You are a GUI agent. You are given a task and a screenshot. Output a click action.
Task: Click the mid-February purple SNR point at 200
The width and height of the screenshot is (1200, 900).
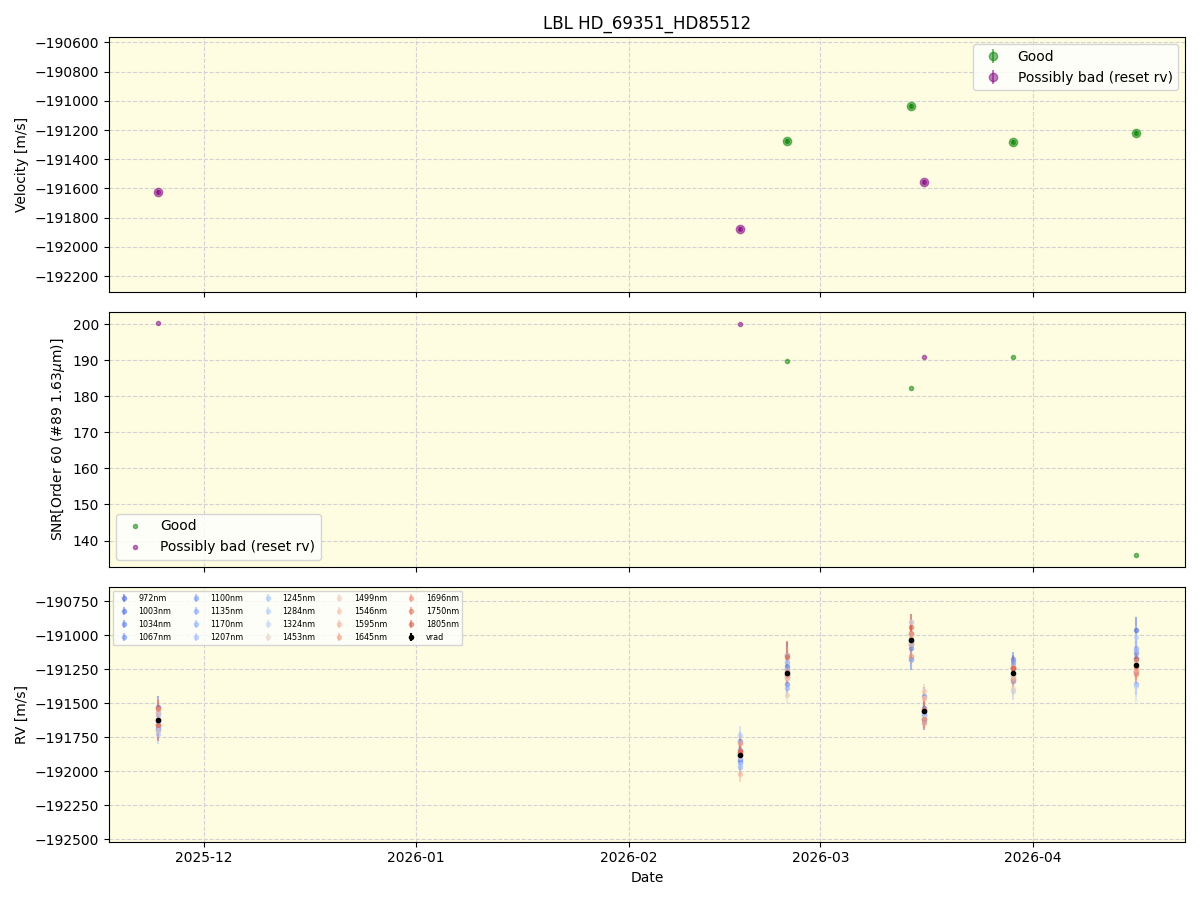(x=740, y=324)
